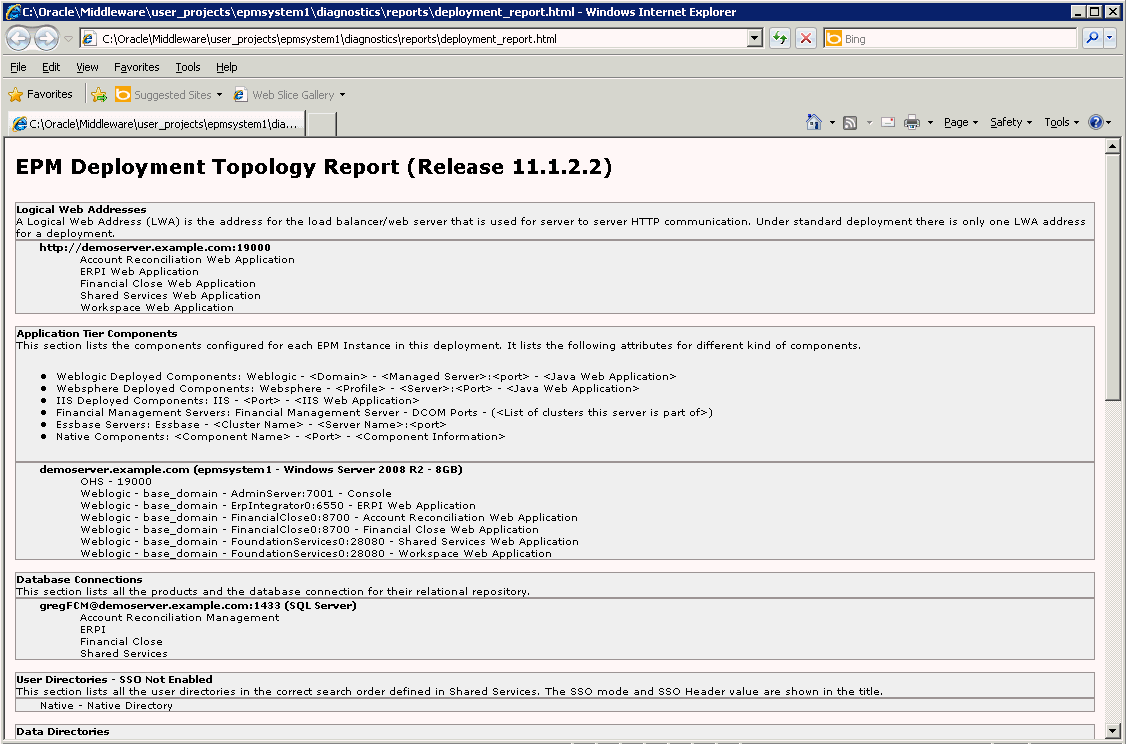Open Suggested Sites link

(x=169, y=94)
